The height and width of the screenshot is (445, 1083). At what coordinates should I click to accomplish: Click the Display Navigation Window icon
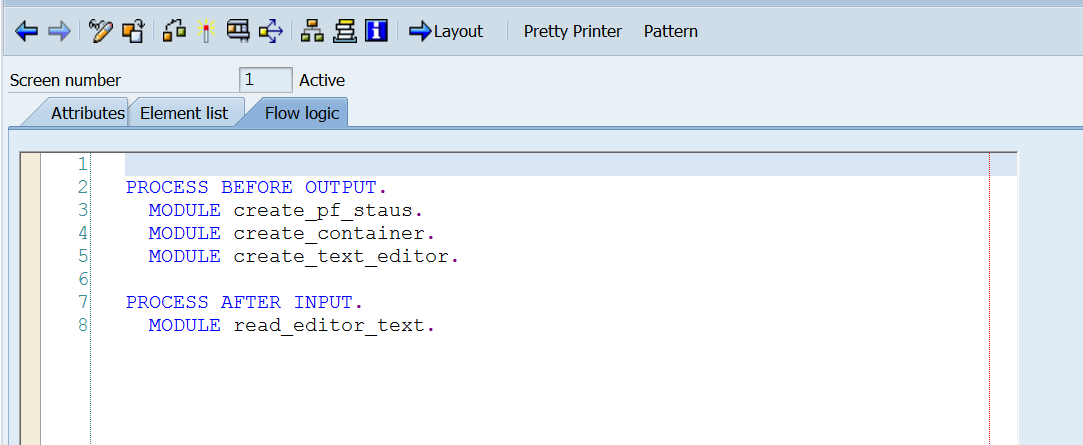344,32
